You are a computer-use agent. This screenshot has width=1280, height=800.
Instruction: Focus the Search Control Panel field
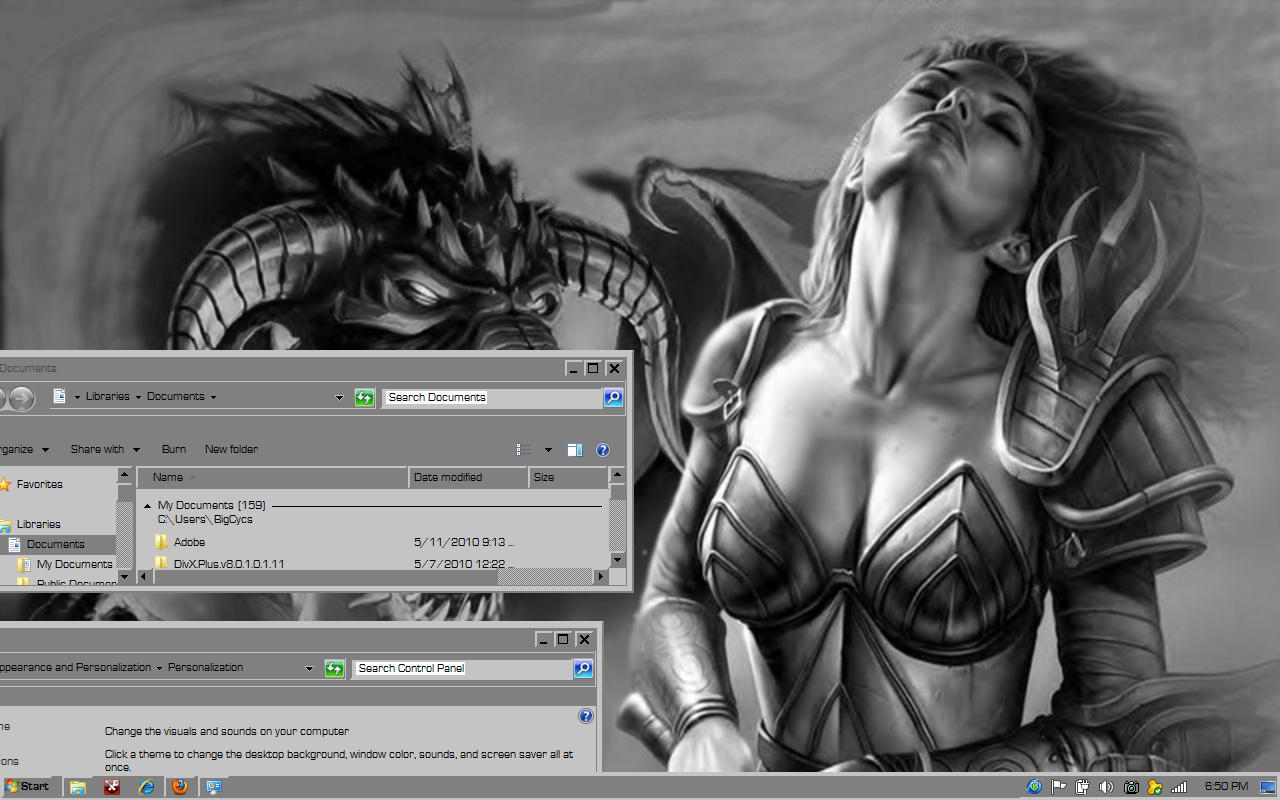coord(462,669)
